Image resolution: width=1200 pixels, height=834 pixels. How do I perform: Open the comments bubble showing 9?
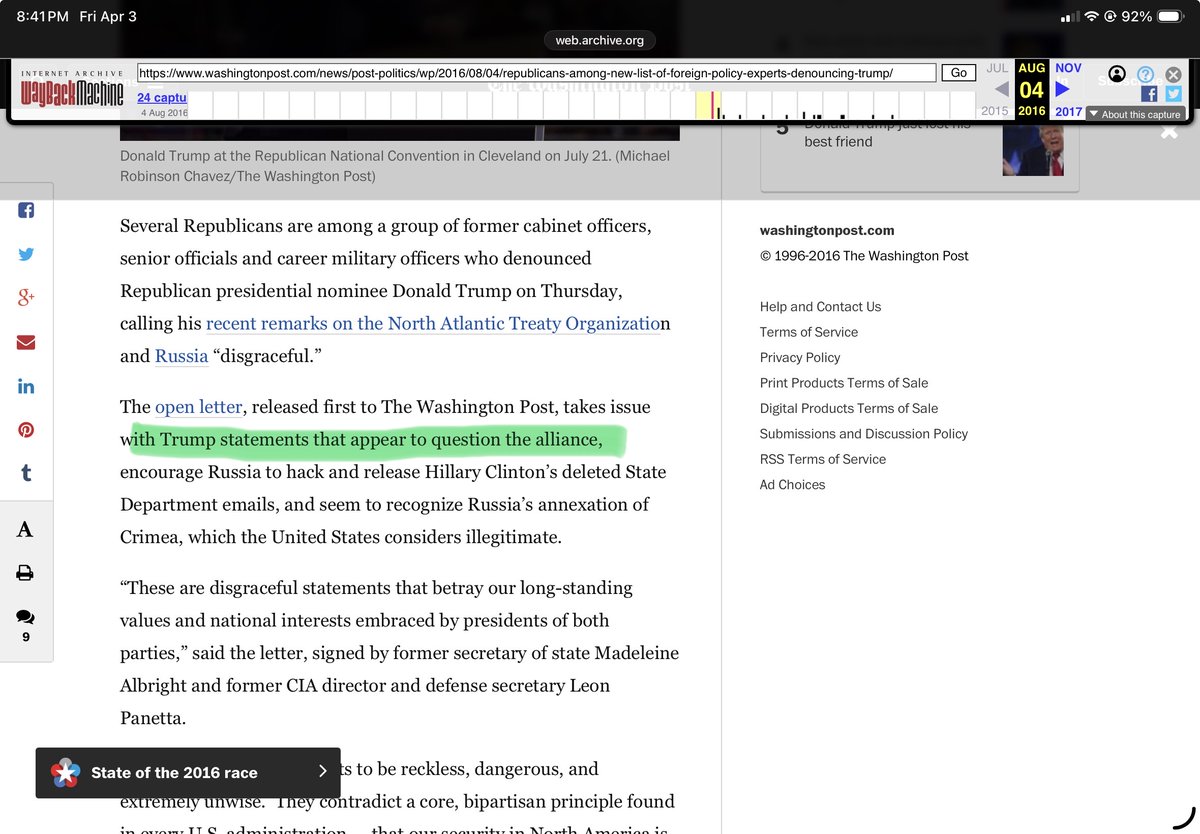point(26,626)
